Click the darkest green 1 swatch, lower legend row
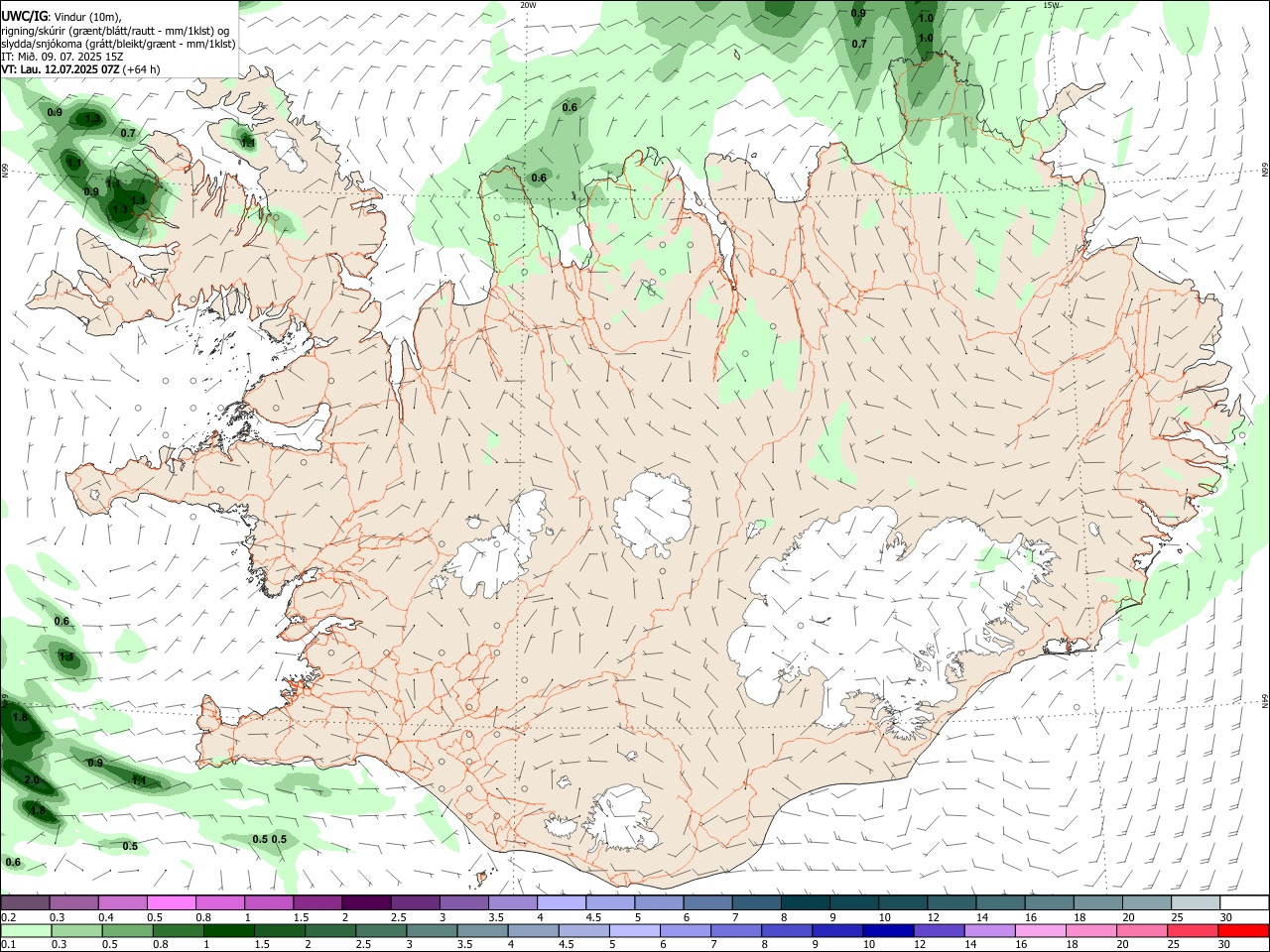This screenshot has height=952, width=1270. 229,930
